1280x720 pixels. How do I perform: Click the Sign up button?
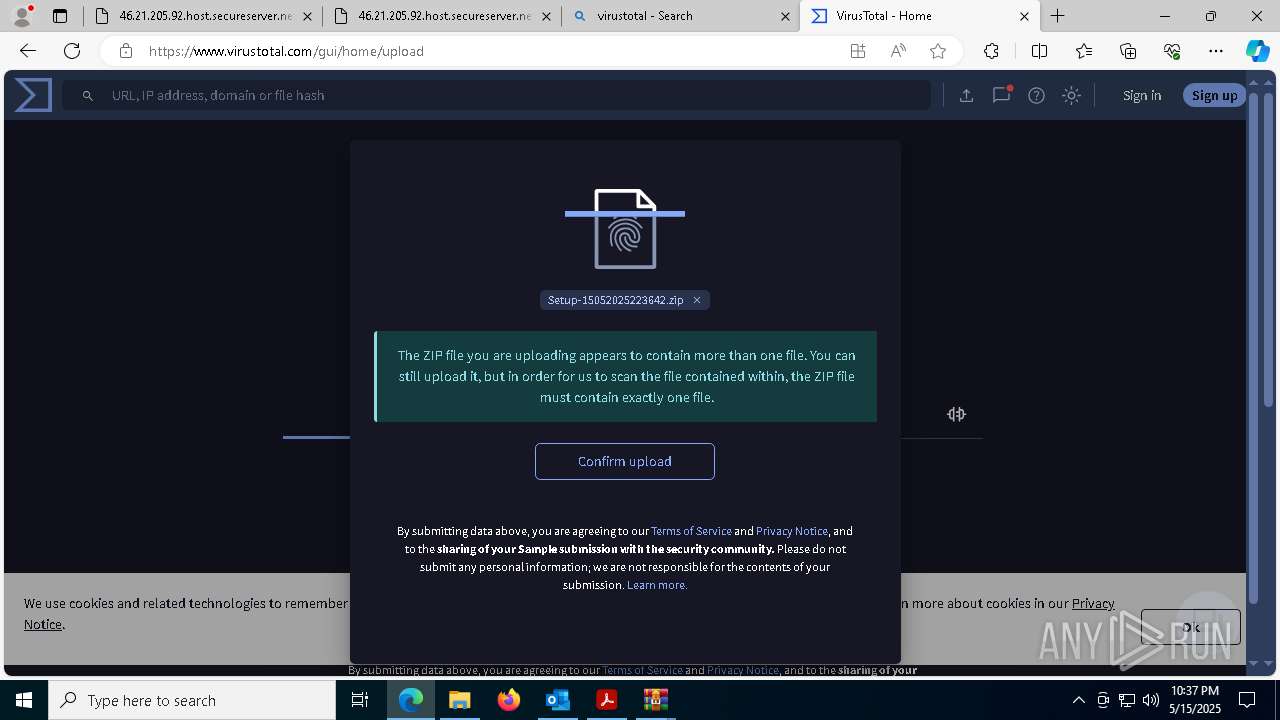[x=1215, y=95]
